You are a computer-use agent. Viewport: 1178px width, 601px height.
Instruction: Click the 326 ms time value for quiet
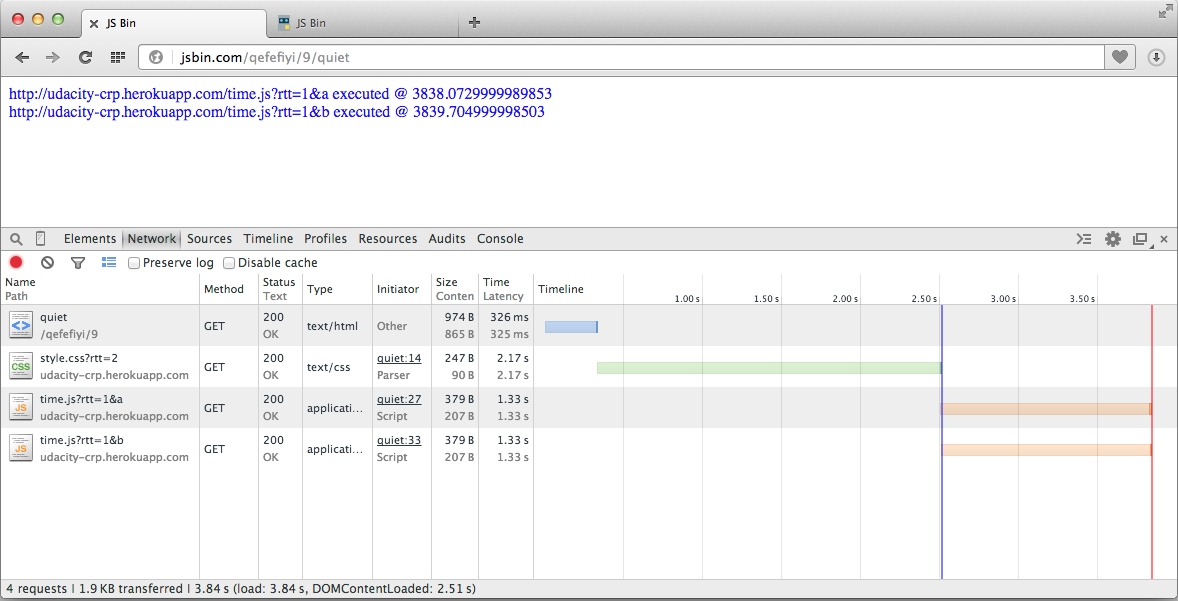(x=509, y=317)
